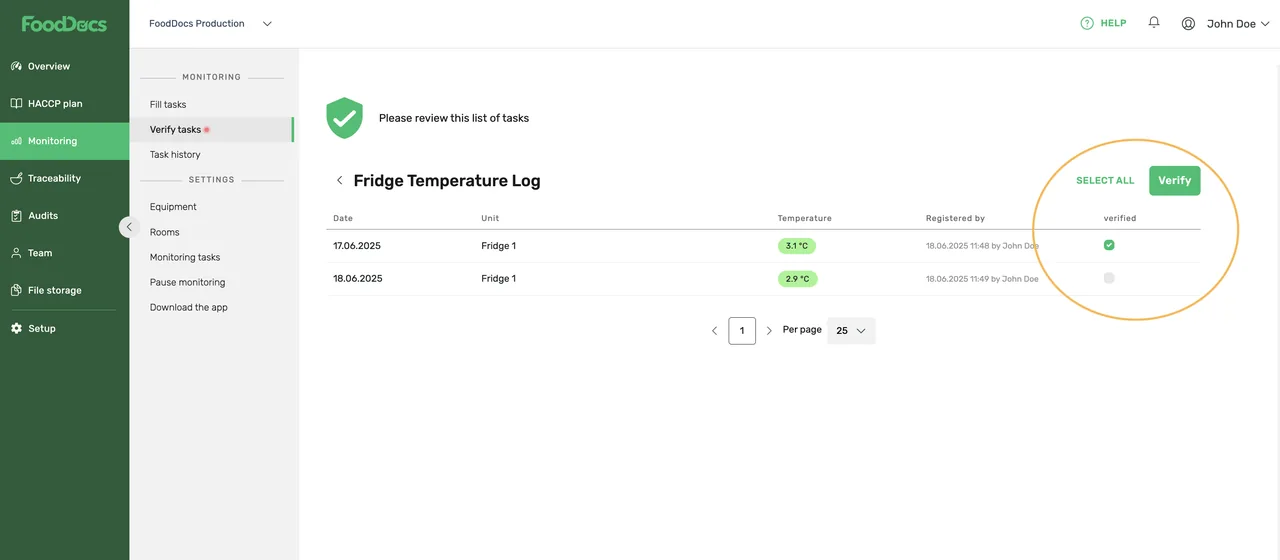
Task: Open Monitoring tasks settings
Action: [185, 257]
